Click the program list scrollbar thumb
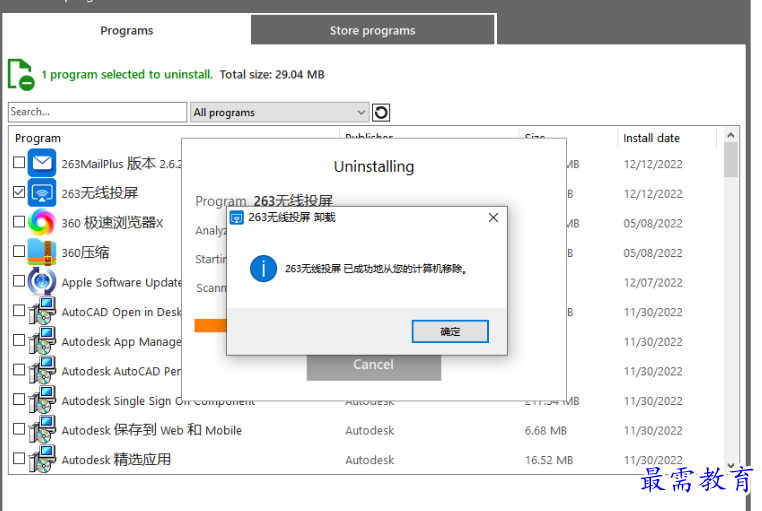 (x=730, y=159)
